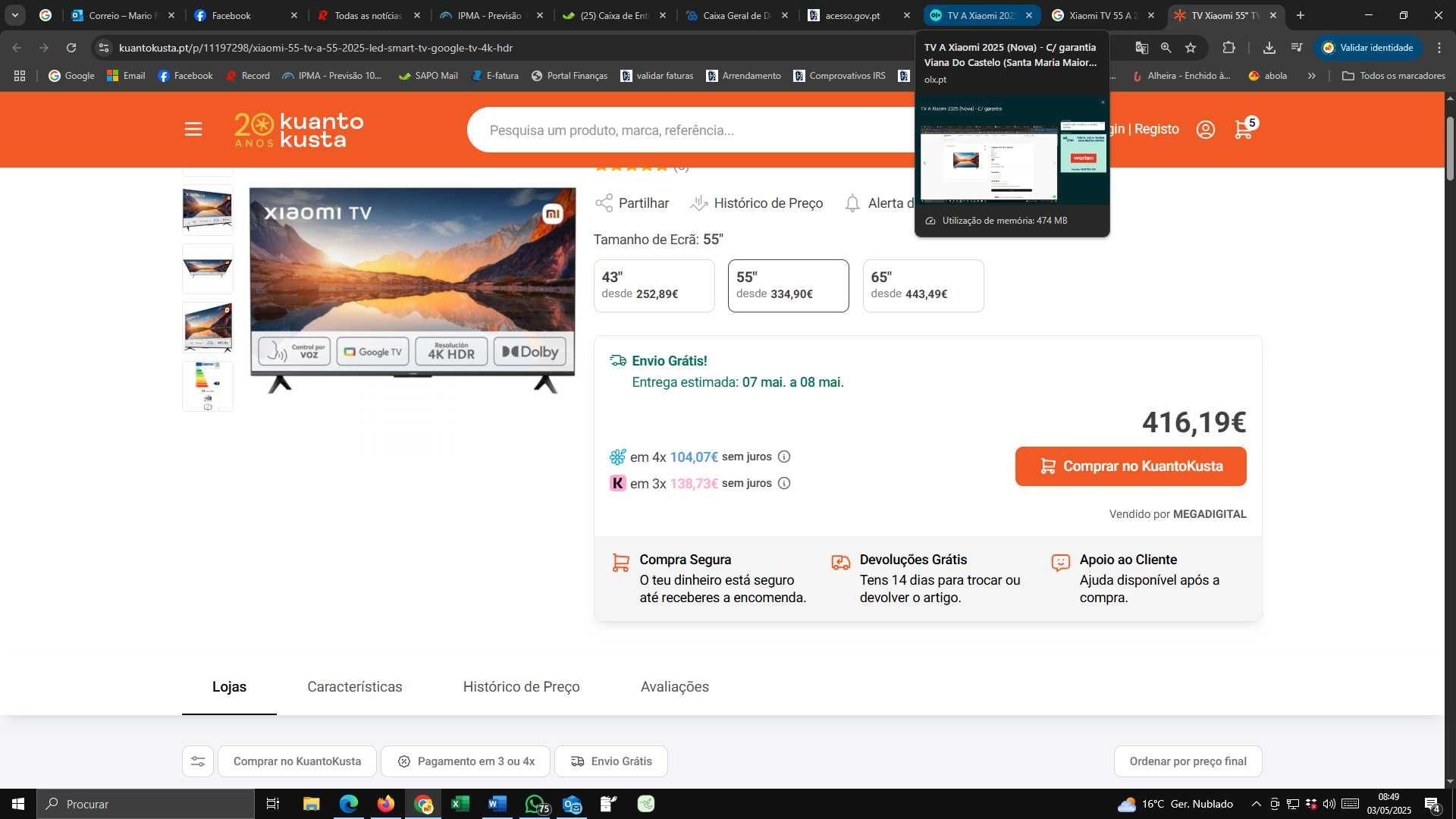The image size is (1456, 819).
Task: Open the notification center icon
Action: (x=1432, y=804)
